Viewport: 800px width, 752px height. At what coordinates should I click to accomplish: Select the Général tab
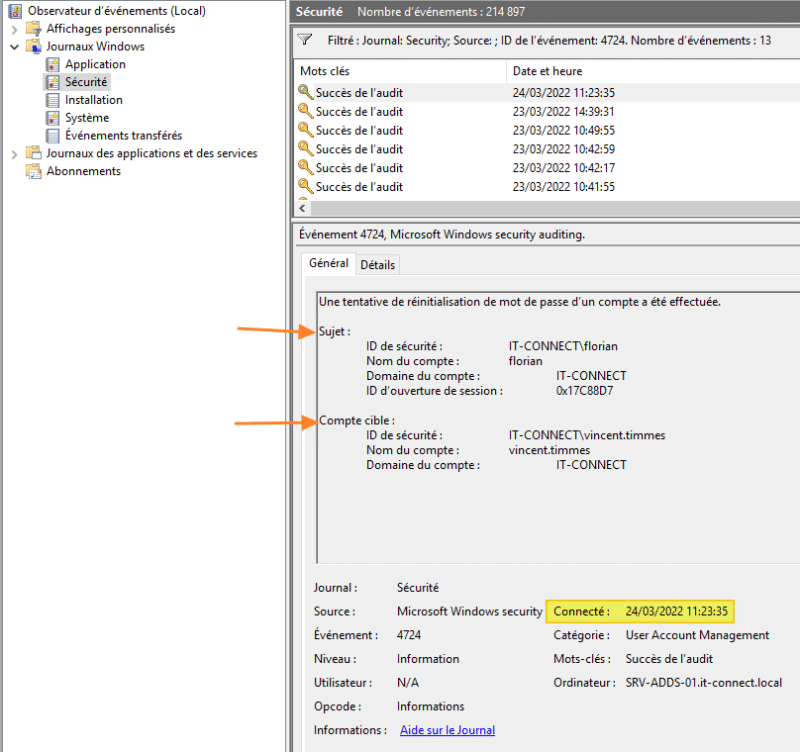tap(328, 264)
